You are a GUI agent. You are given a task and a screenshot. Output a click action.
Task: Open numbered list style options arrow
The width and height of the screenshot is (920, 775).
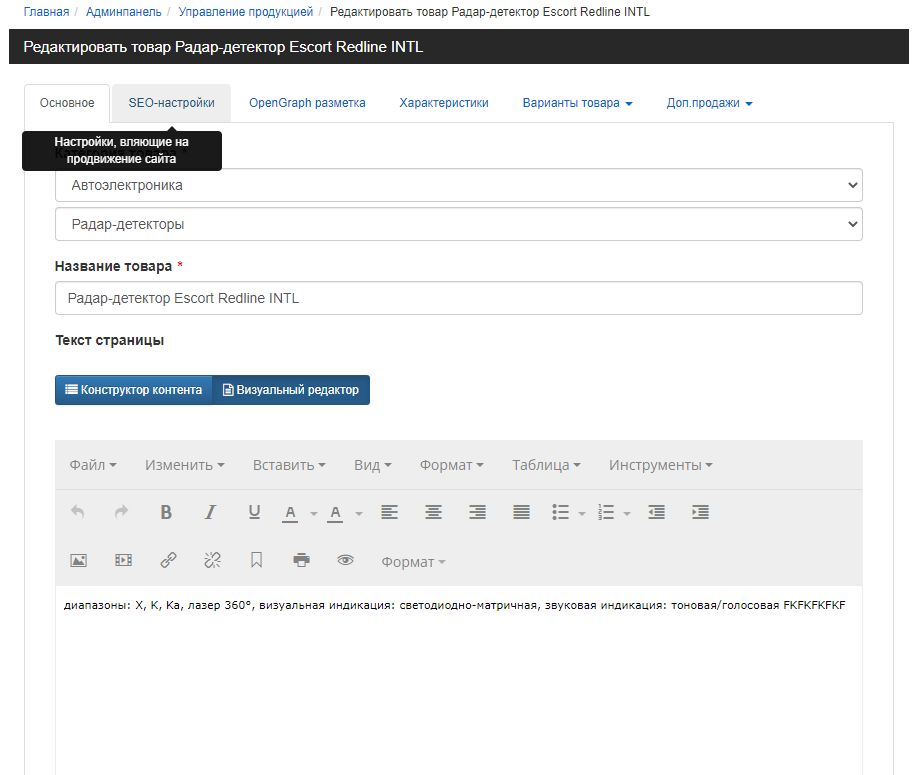point(627,514)
